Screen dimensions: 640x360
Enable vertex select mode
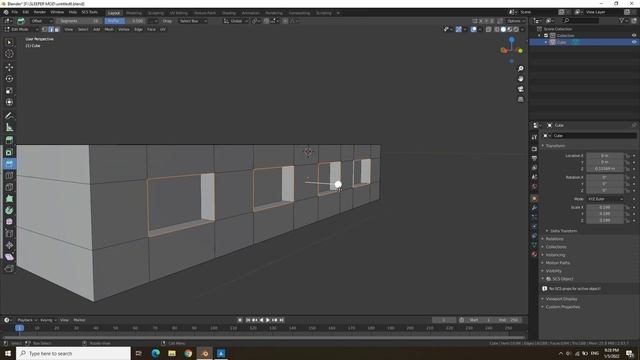click(x=44, y=29)
